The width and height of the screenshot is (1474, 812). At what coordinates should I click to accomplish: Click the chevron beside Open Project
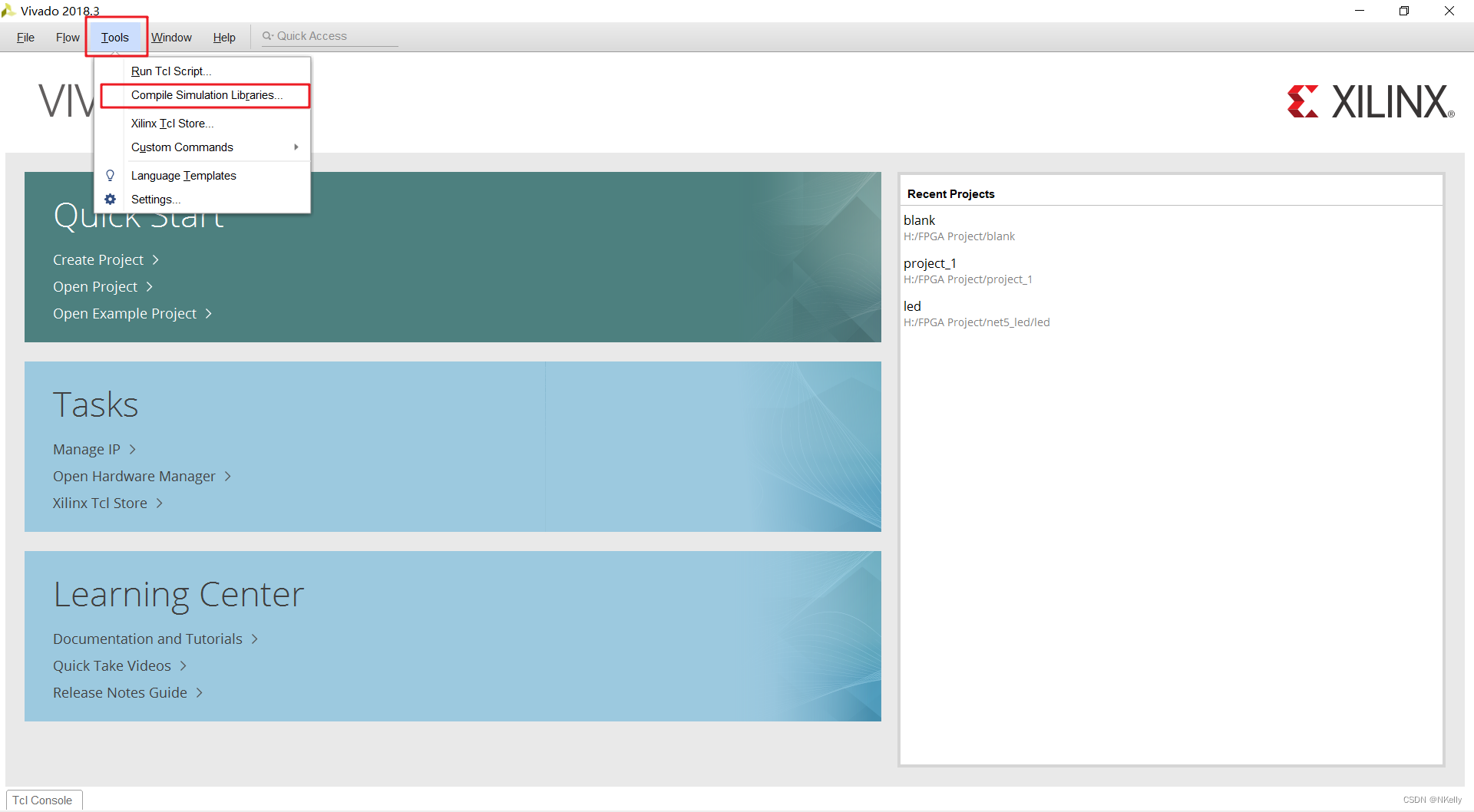[x=150, y=287]
